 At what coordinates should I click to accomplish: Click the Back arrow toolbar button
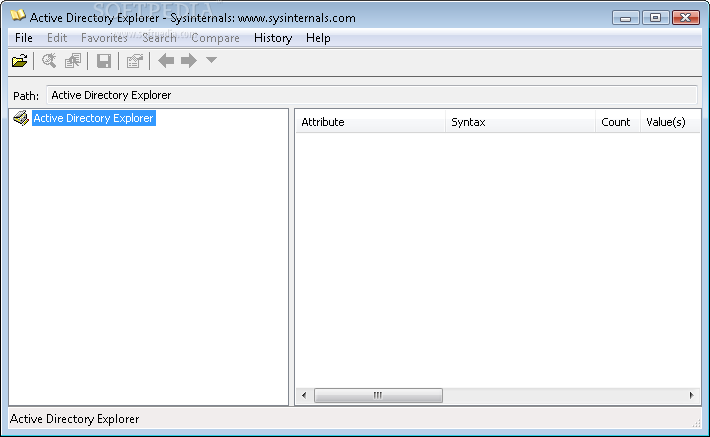coord(166,60)
